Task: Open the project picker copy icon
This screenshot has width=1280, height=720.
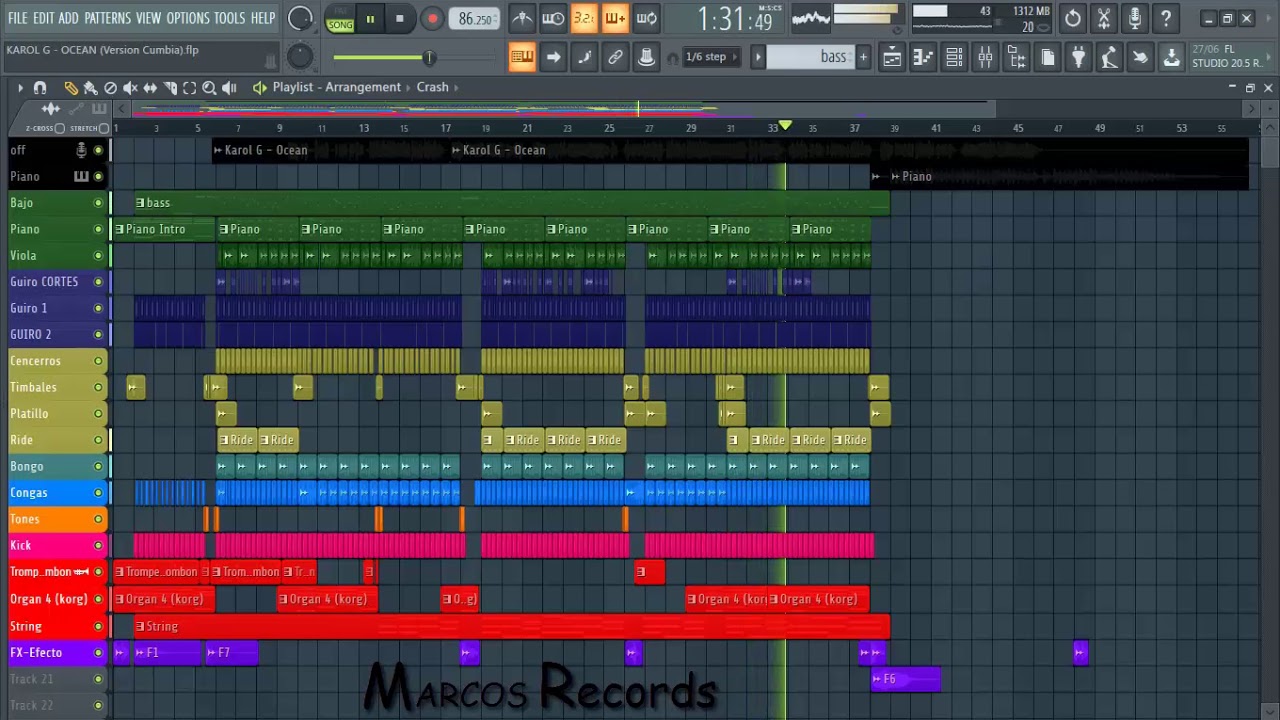Action: click(x=1047, y=57)
